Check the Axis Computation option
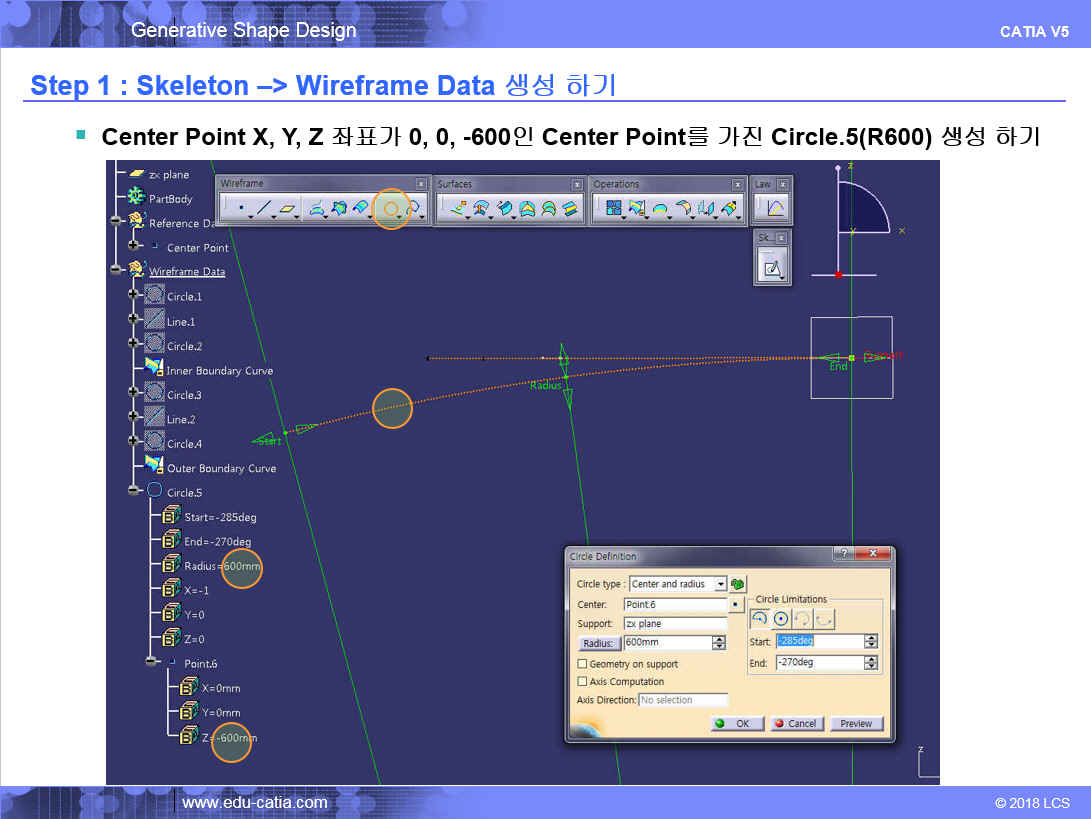Image resolution: width=1091 pixels, height=819 pixels. point(582,682)
